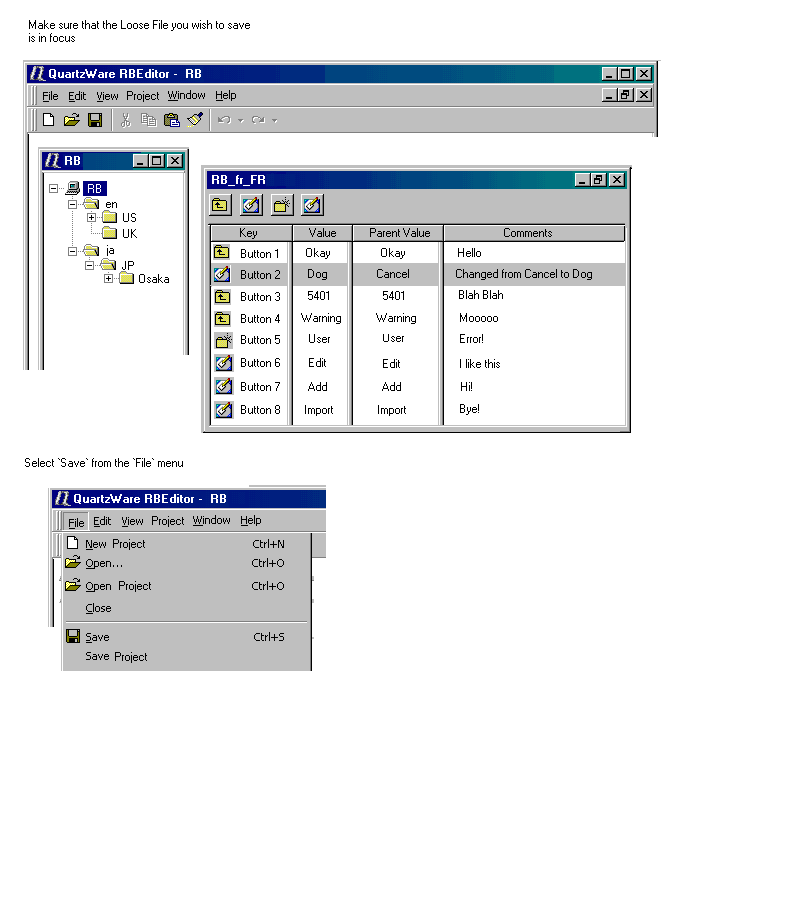The image size is (802, 915).
Task: Click second pencil icon in RB_fr_FR toolbar
Action: pyautogui.click(x=251, y=205)
